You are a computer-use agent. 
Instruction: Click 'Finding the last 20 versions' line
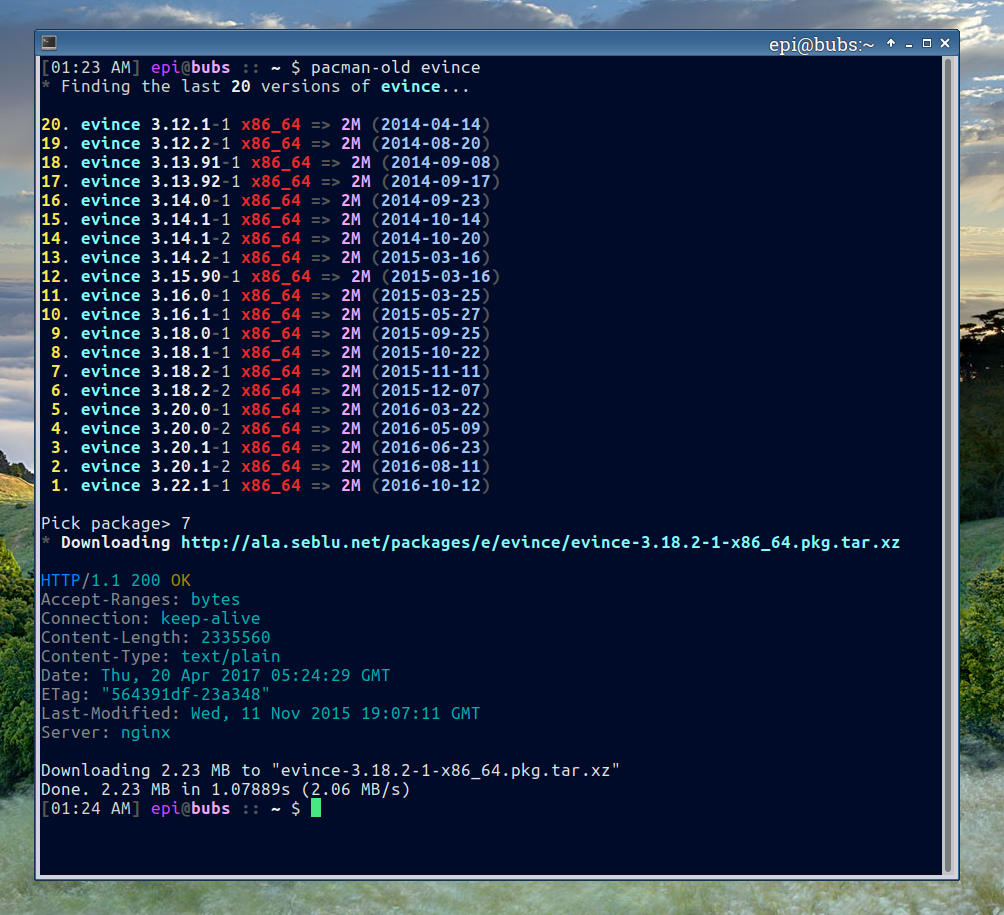(255, 86)
